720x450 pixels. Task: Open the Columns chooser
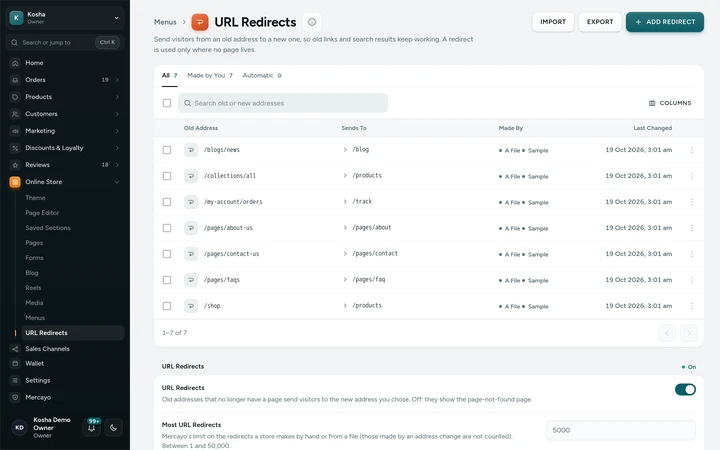pos(670,103)
